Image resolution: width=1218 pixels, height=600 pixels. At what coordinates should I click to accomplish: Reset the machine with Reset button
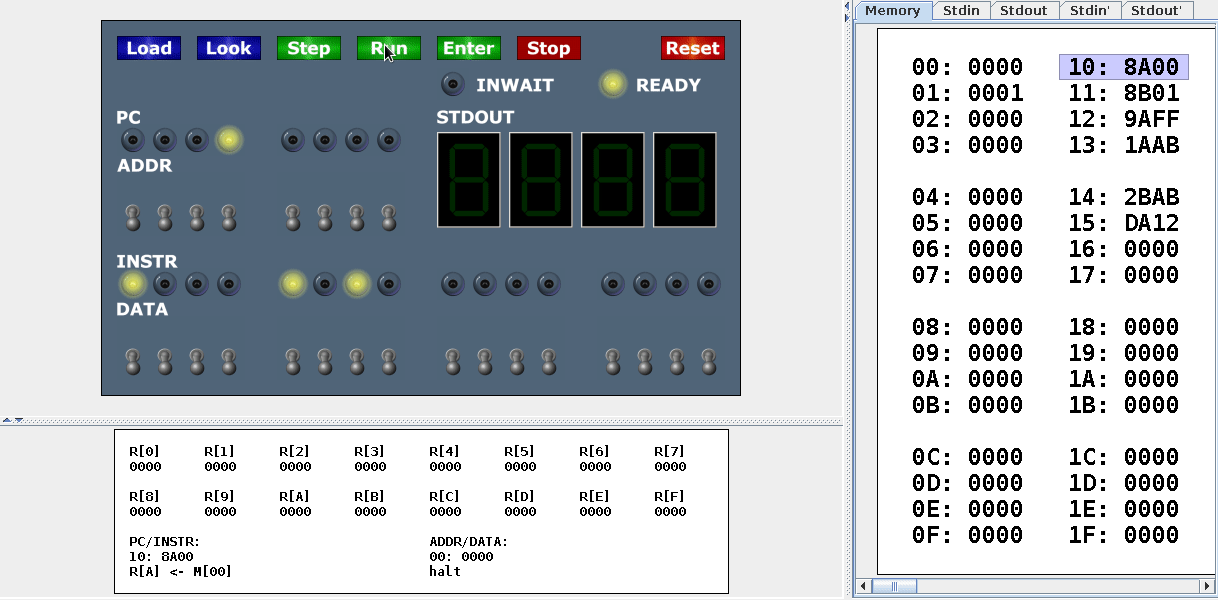(692, 48)
